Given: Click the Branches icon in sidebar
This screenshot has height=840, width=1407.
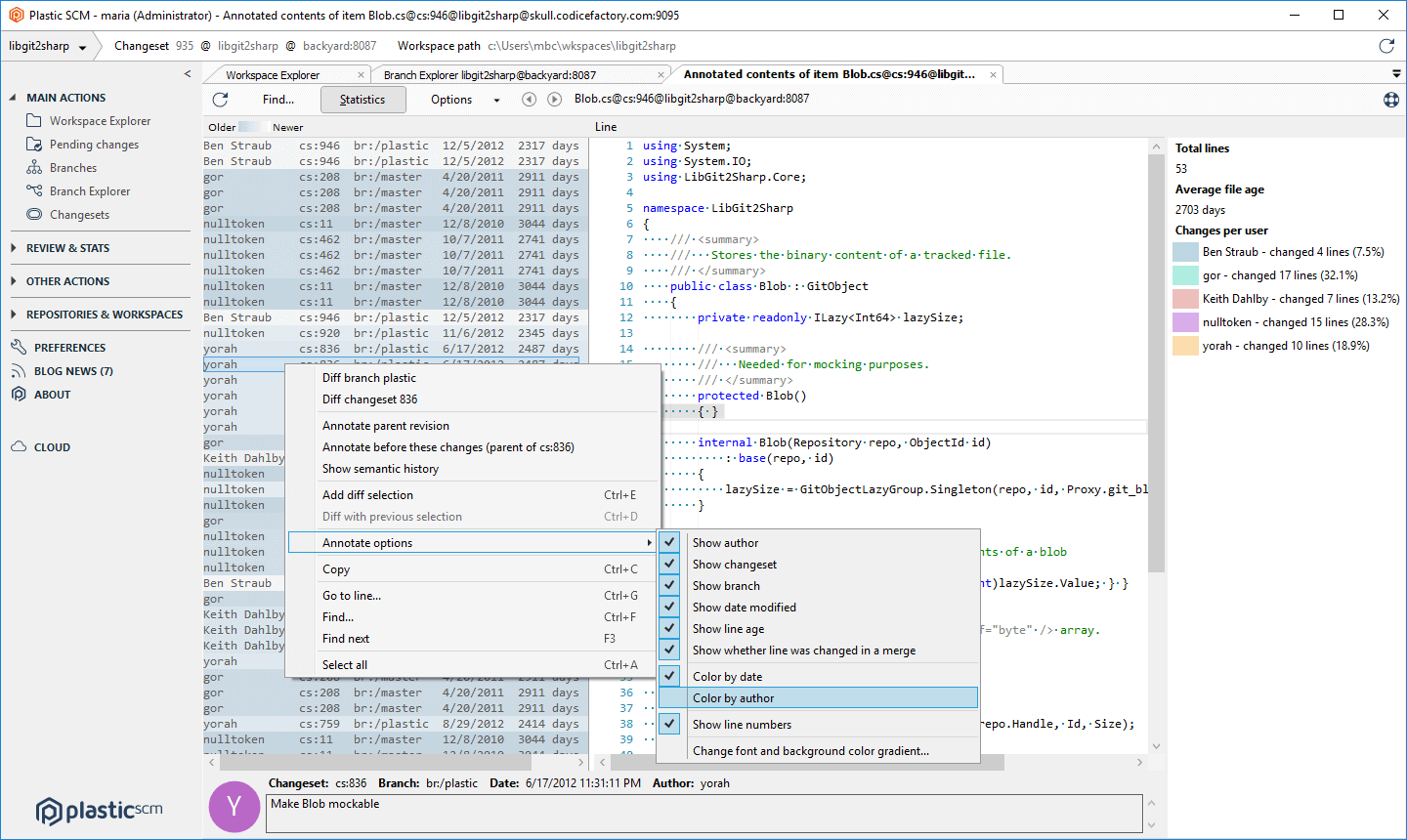Looking at the screenshot, I should tap(34, 167).
